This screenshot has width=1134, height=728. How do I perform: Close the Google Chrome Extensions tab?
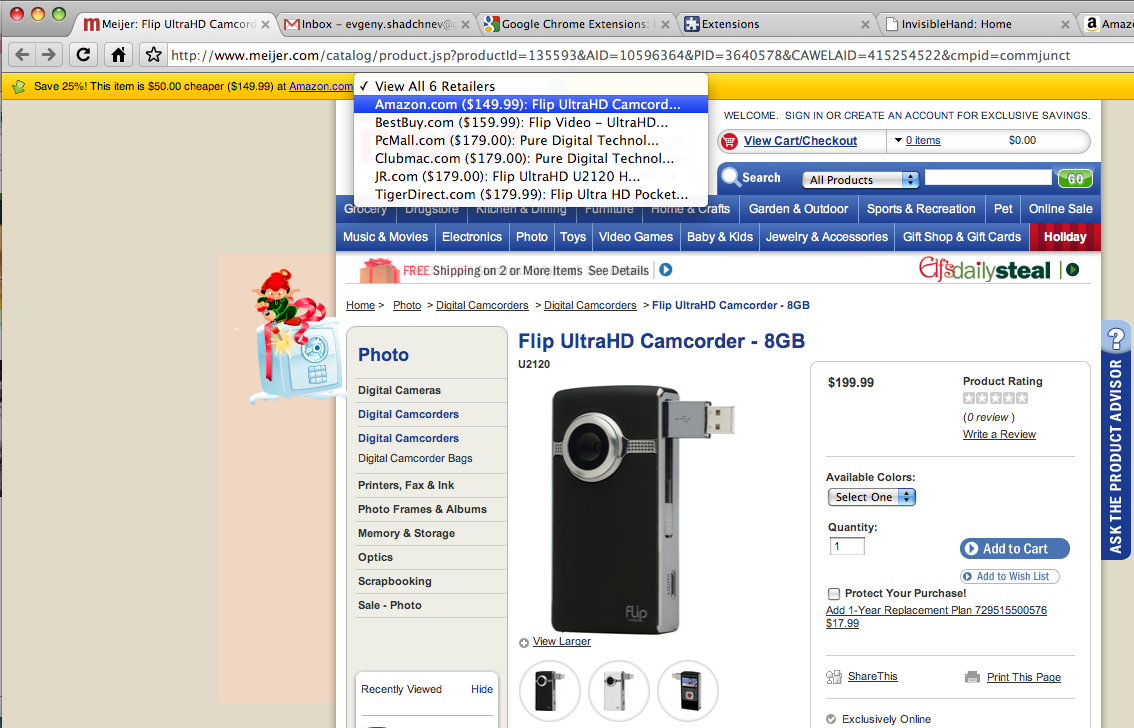(x=665, y=25)
